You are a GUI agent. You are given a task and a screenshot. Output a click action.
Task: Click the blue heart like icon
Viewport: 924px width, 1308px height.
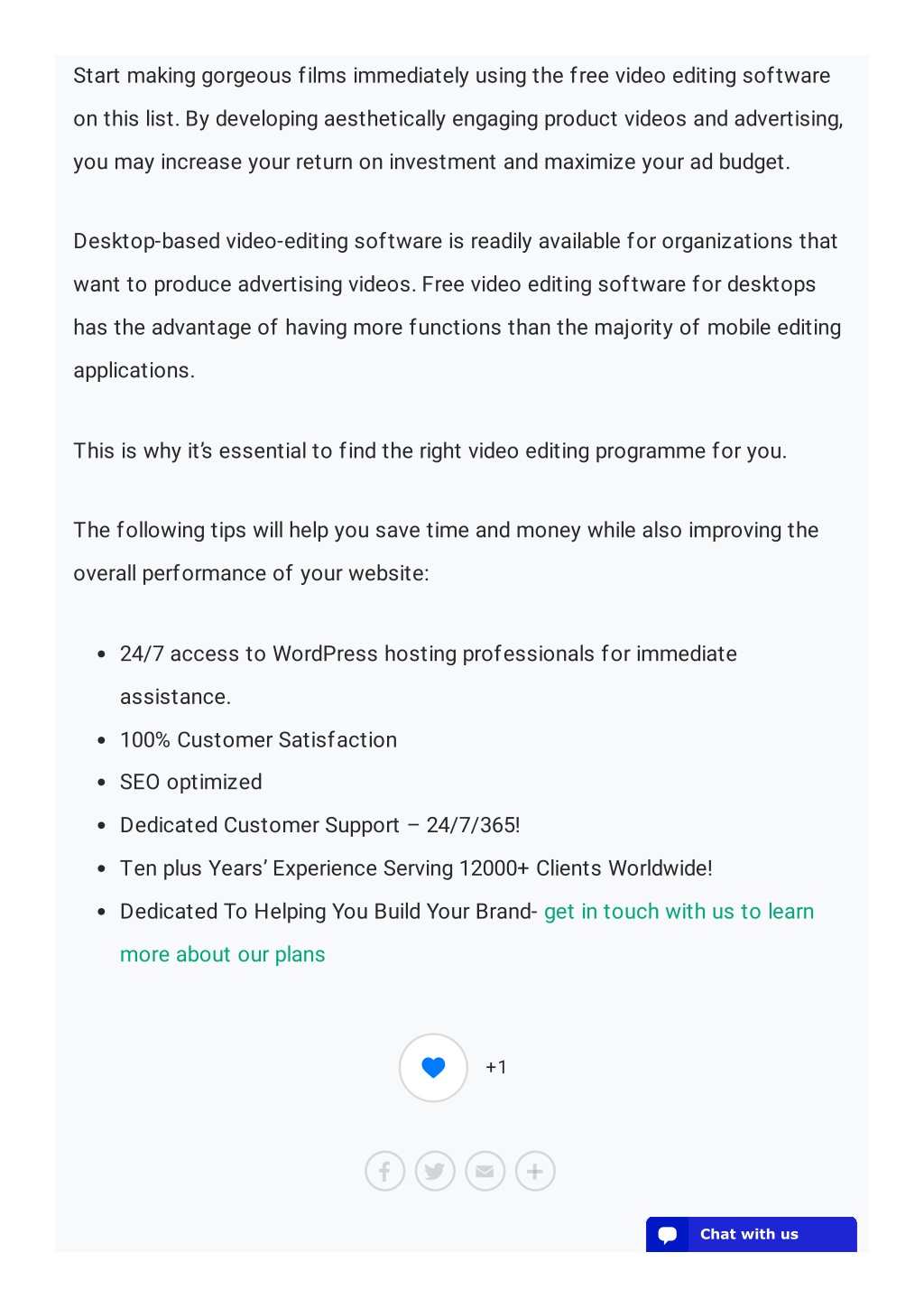(x=433, y=1068)
